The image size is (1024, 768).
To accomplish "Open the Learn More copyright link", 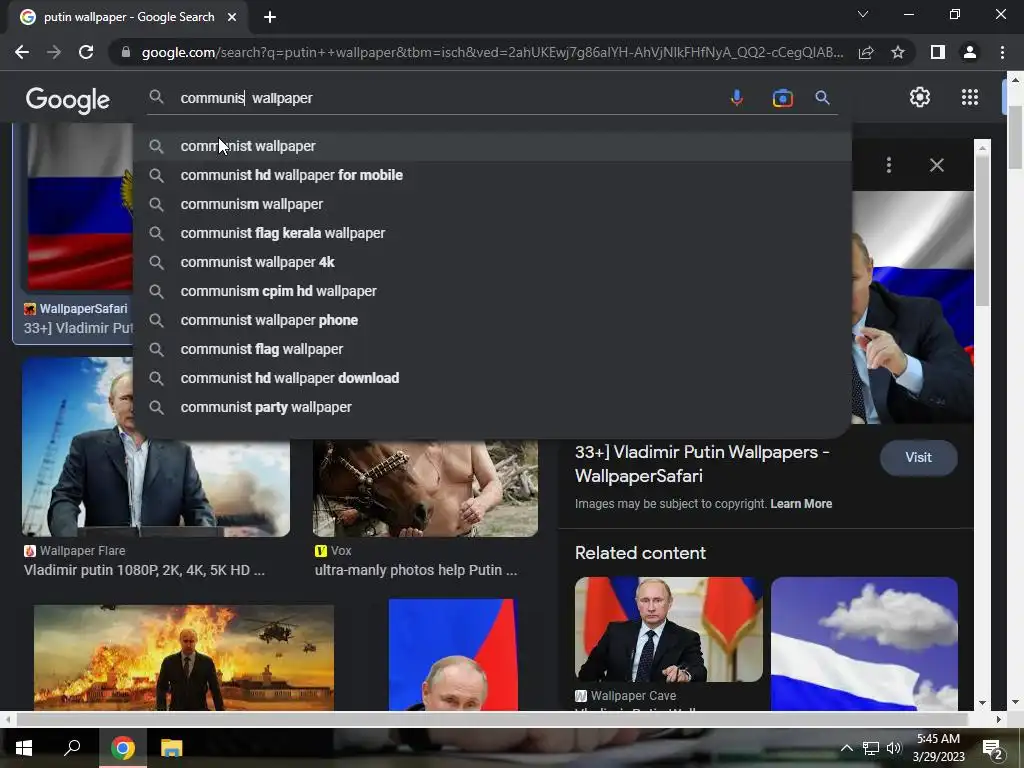I will [801, 504].
